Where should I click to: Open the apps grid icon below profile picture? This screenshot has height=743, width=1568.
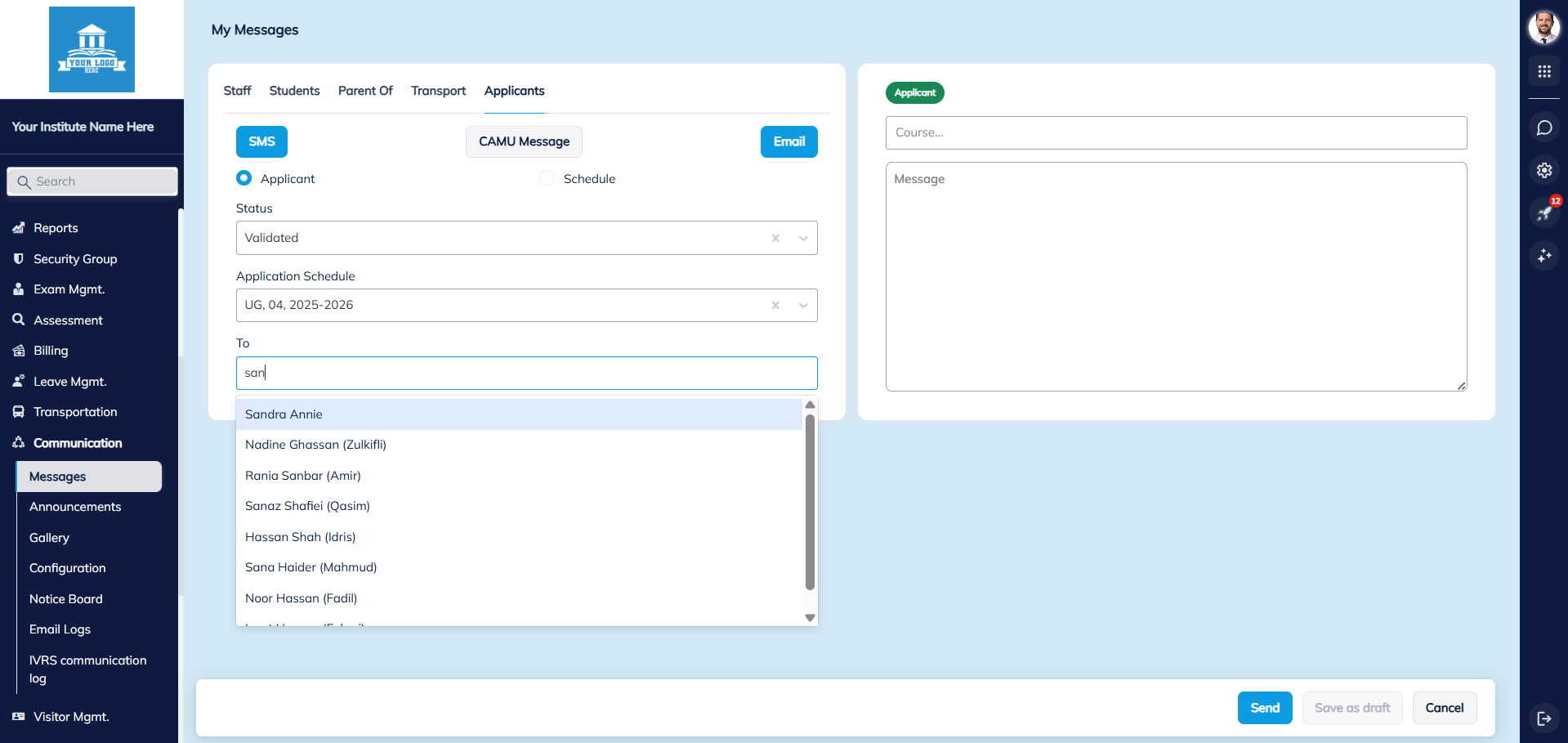coord(1544,72)
